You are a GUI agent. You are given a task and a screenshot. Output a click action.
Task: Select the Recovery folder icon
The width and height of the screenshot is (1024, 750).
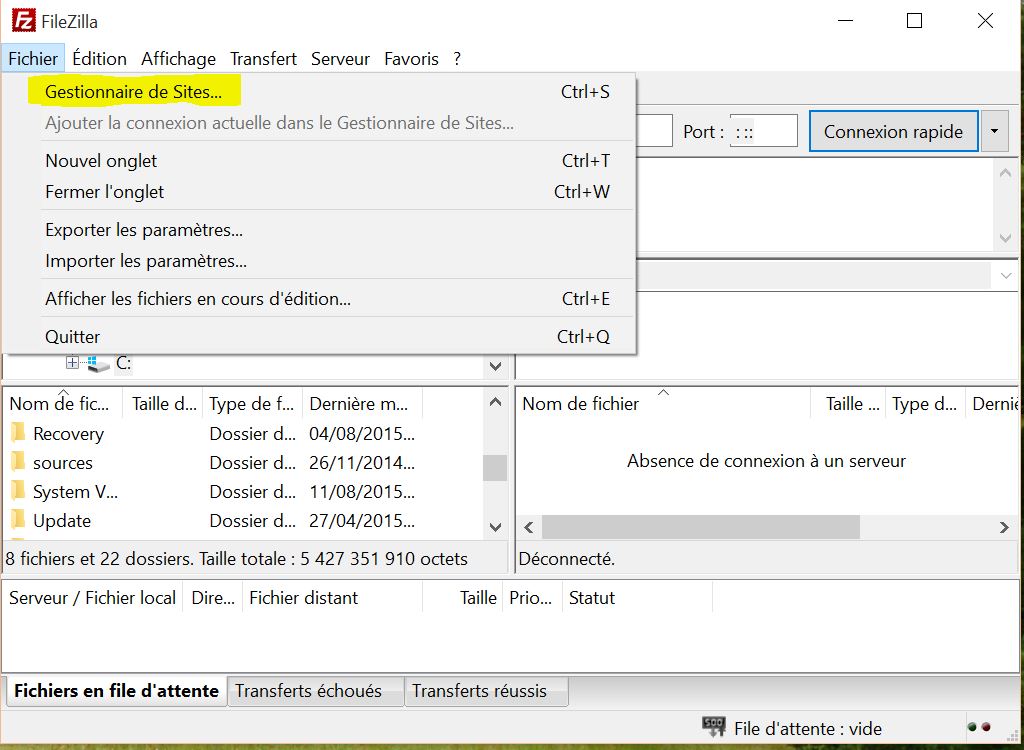point(18,433)
